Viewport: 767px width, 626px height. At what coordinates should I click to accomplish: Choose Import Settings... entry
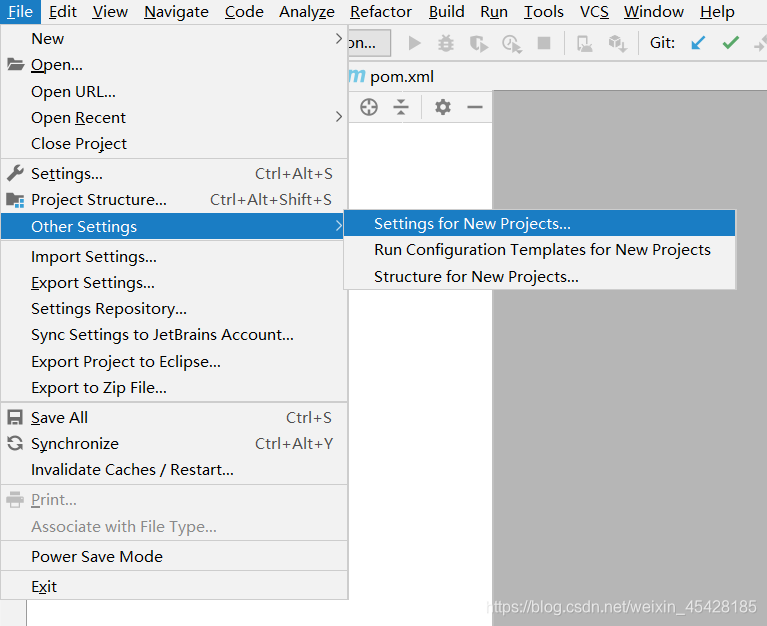[174, 257]
